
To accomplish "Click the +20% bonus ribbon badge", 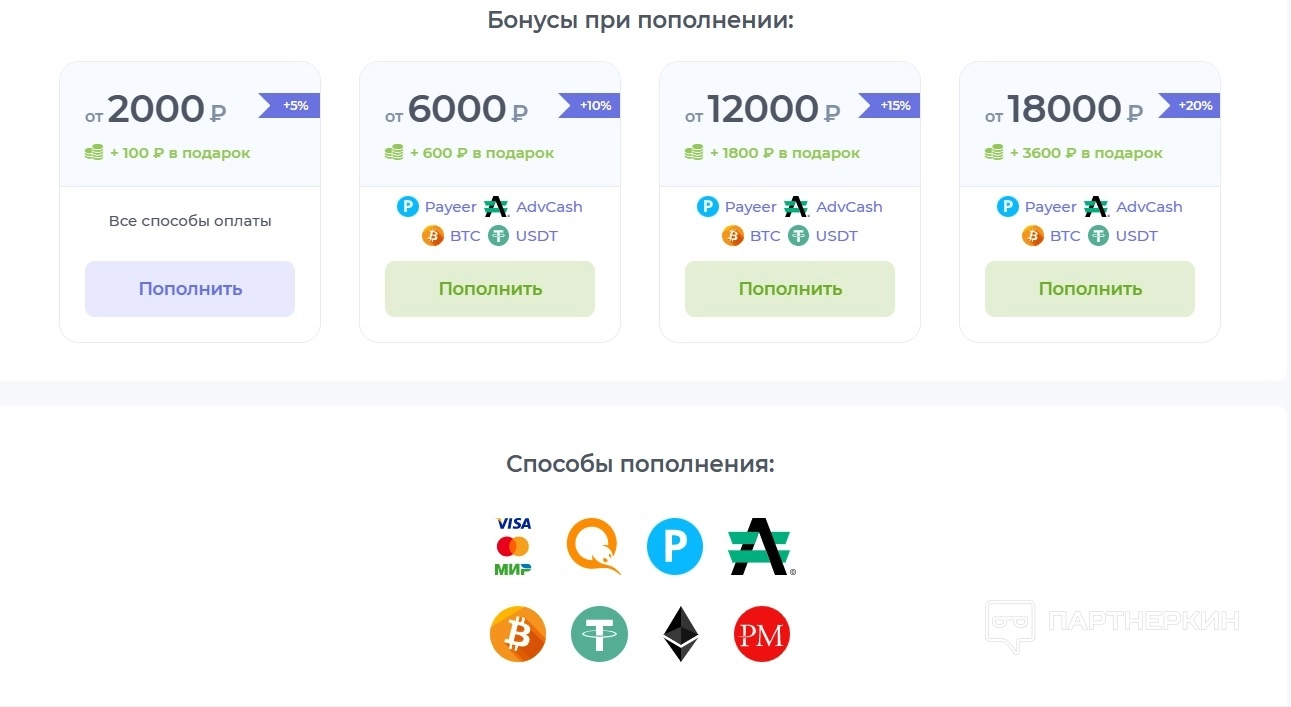I will point(1190,105).
